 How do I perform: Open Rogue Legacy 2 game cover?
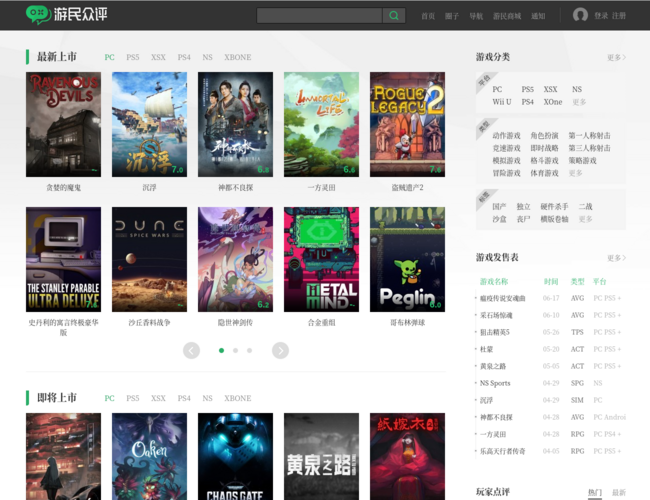point(407,124)
